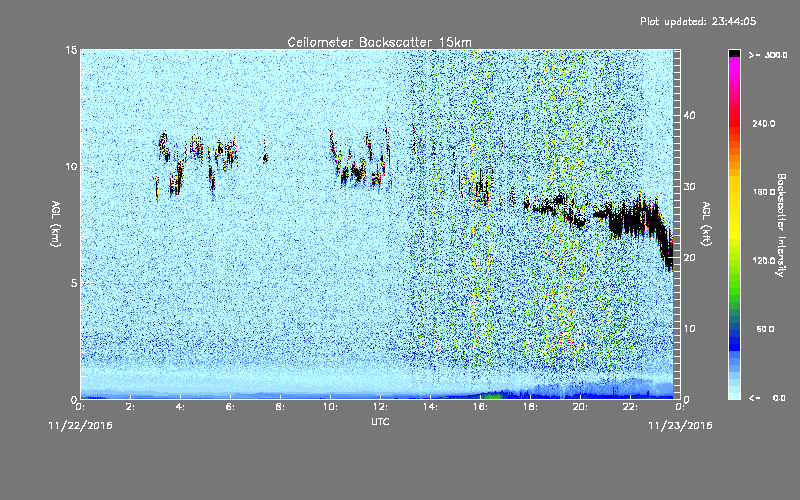Click the "22:" hour tick label
The image size is (800, 500).
pyautogui.click(x=630, y=407)
